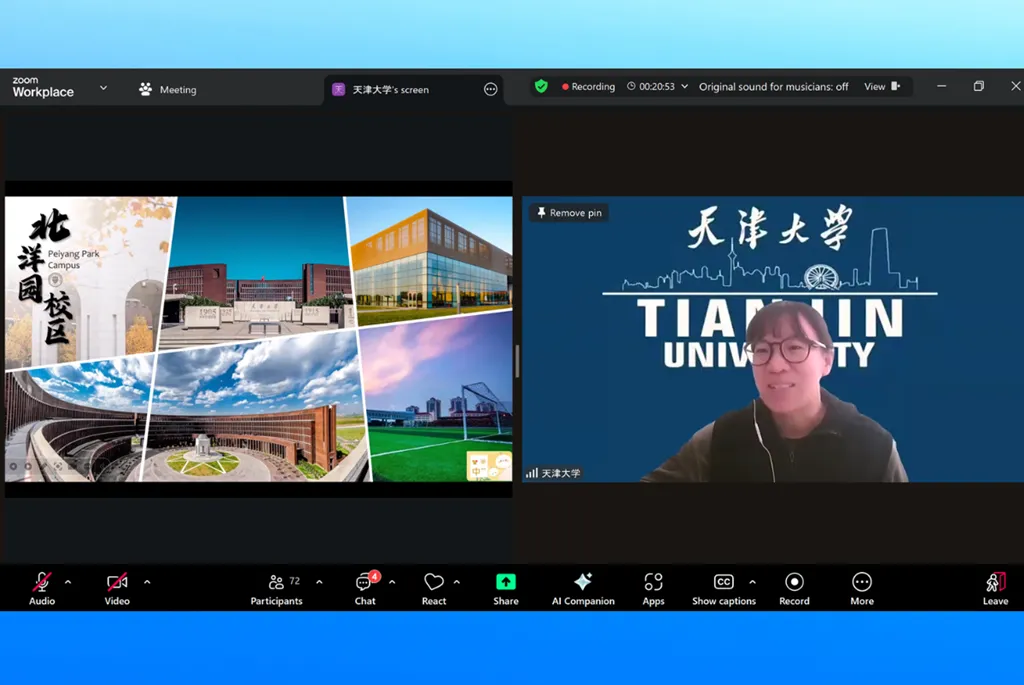The width and height of the screenshot is (1024, 685).
Task: Open the Zoom Workplace dropdown chevron
Action: tap(103, 88)
